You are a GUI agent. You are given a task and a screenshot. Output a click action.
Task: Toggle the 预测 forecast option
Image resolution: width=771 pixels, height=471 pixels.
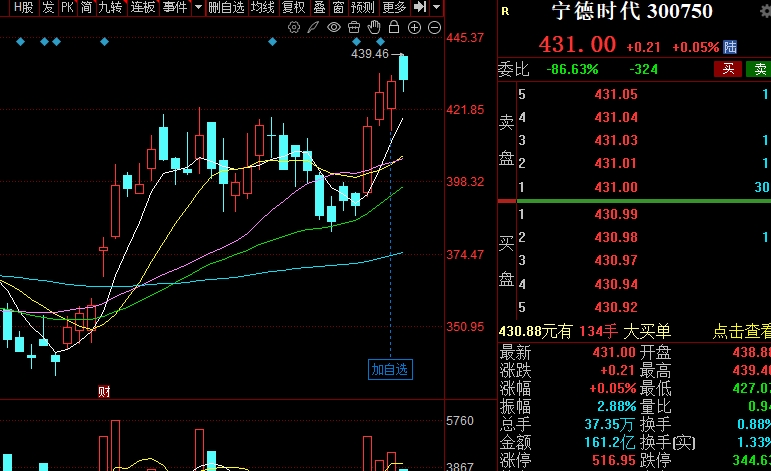click(363, 7)
